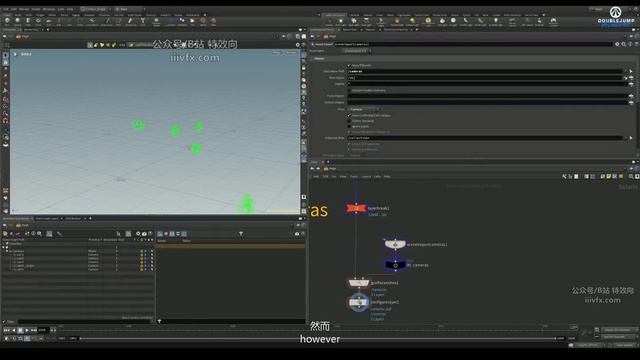Click the timeline range slider bar

318,338
